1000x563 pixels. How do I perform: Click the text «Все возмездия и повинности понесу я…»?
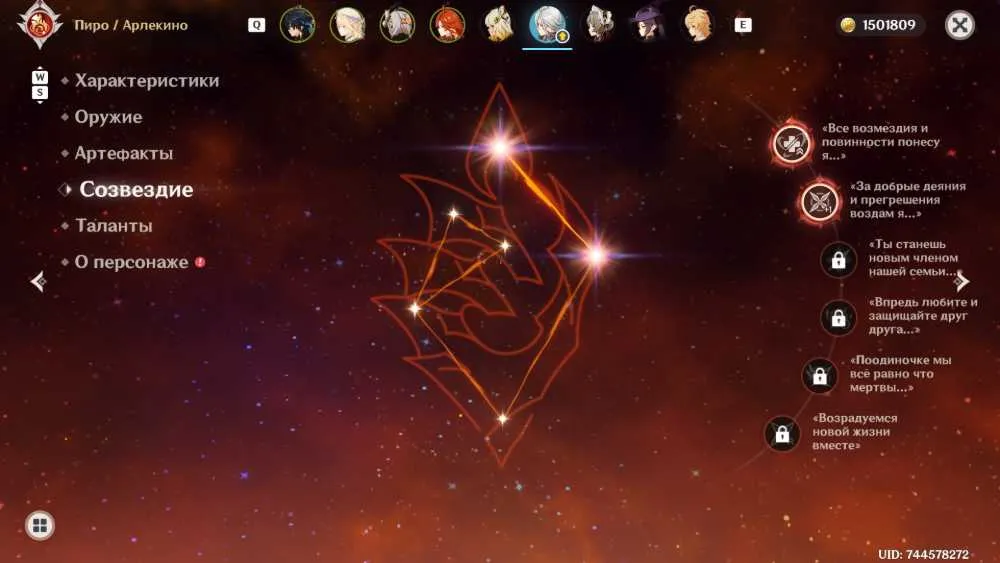point(880,142)
